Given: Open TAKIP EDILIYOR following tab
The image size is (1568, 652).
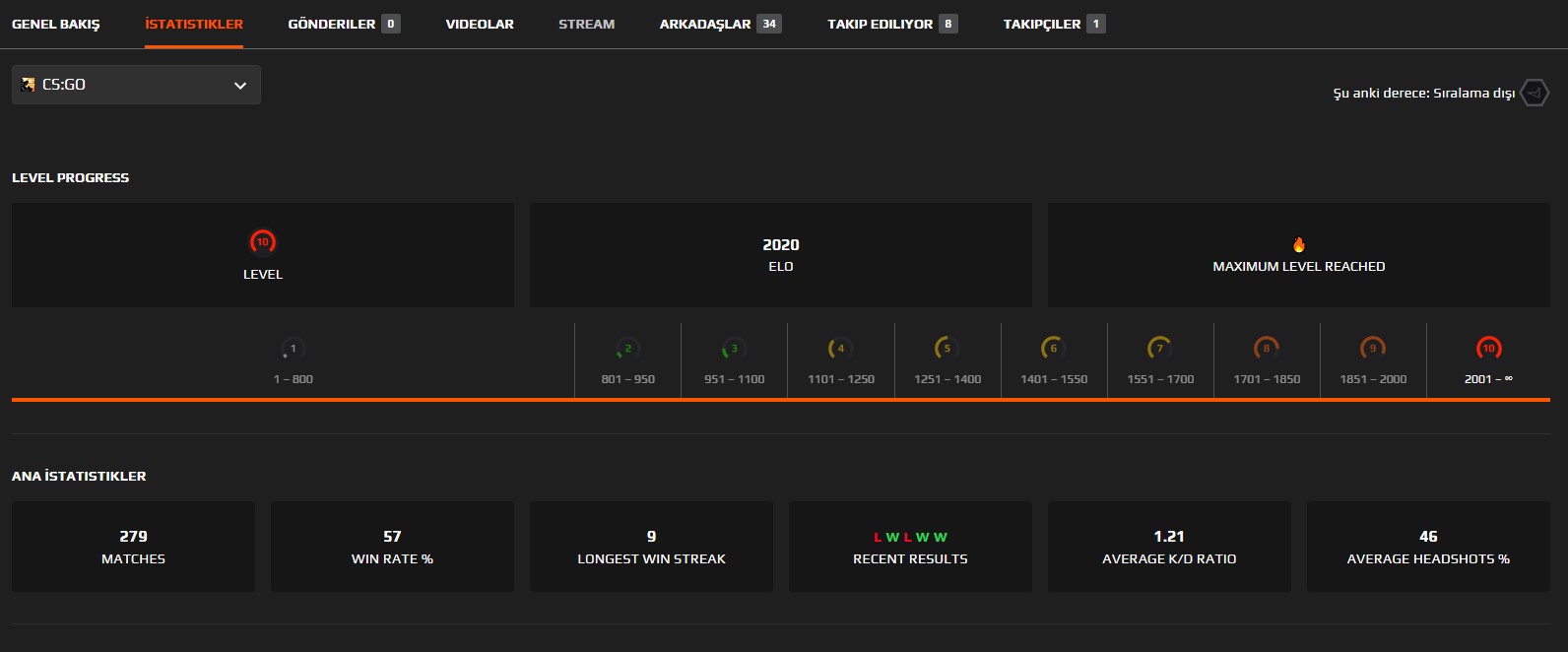Looking at the screenshot, I should tap(880, 24).
